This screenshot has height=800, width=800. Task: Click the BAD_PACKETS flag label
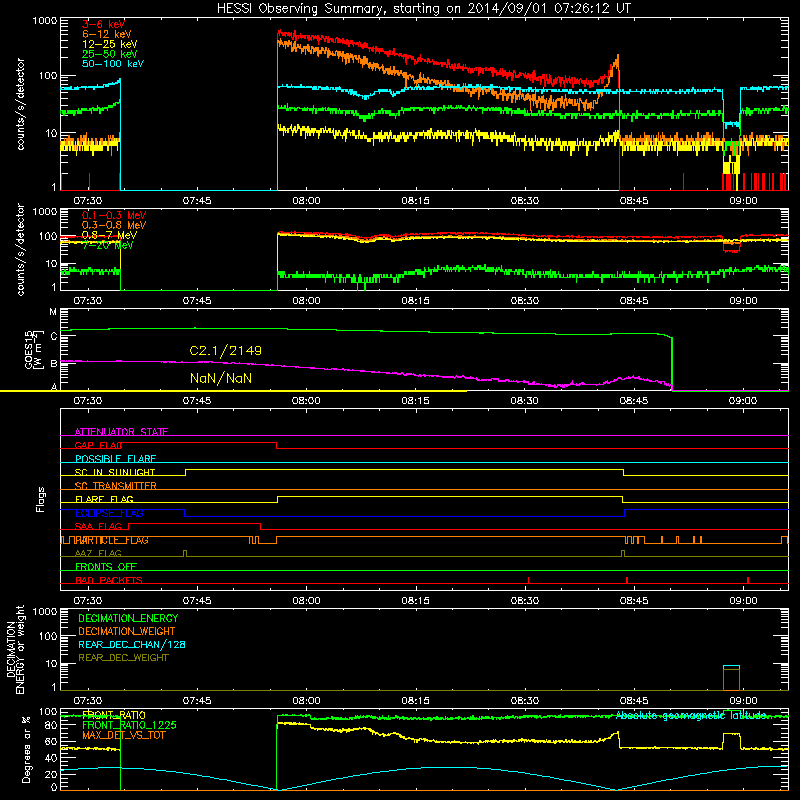coord(109,580)
